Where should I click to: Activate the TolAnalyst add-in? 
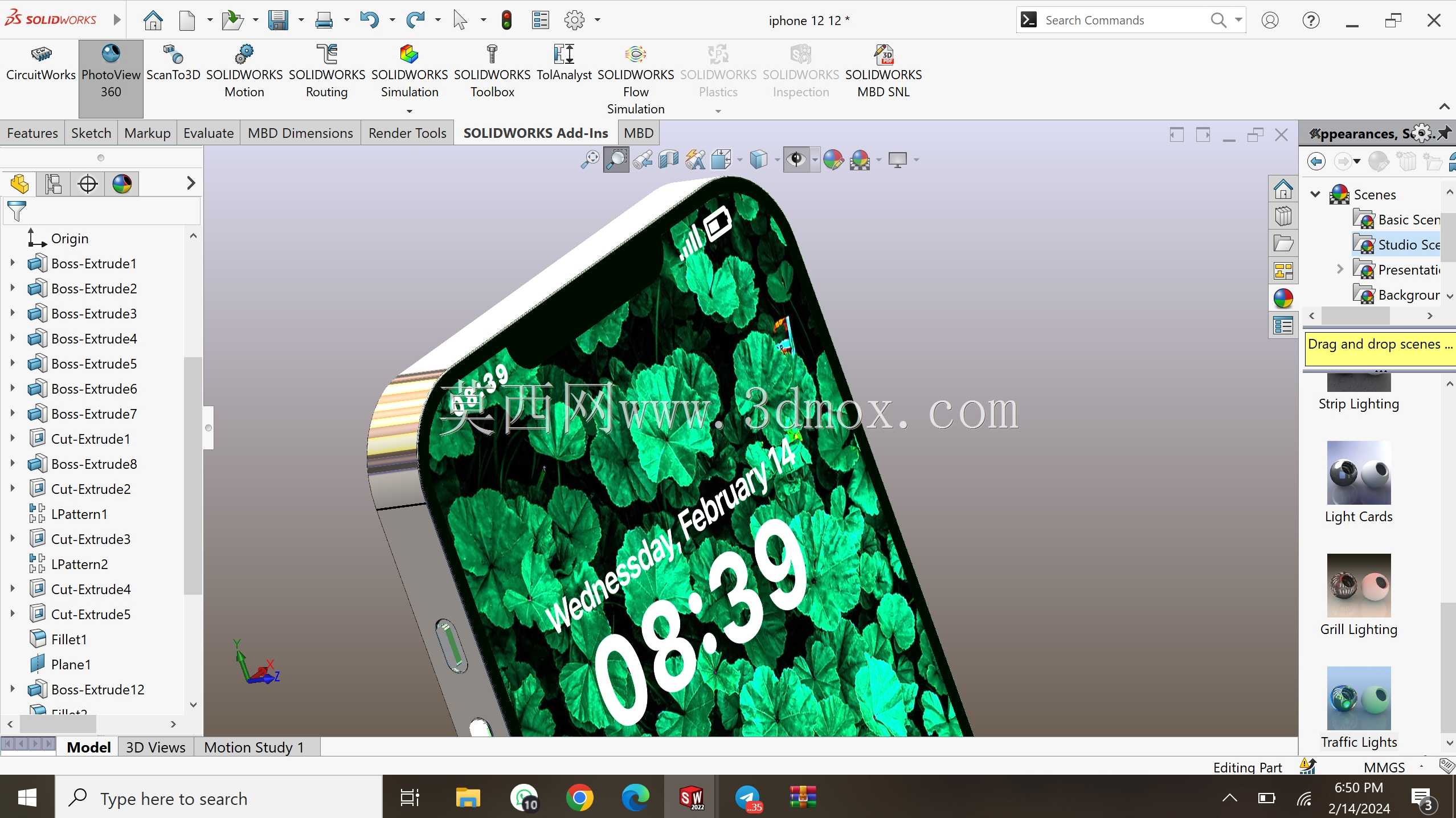coord(564,64)
